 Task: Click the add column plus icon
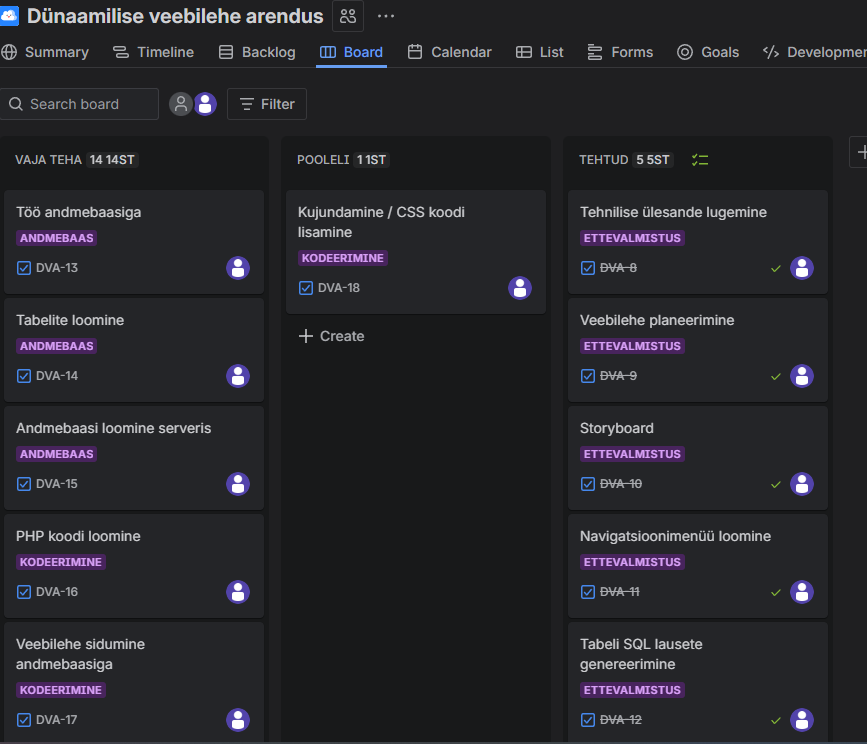[861, 152]
